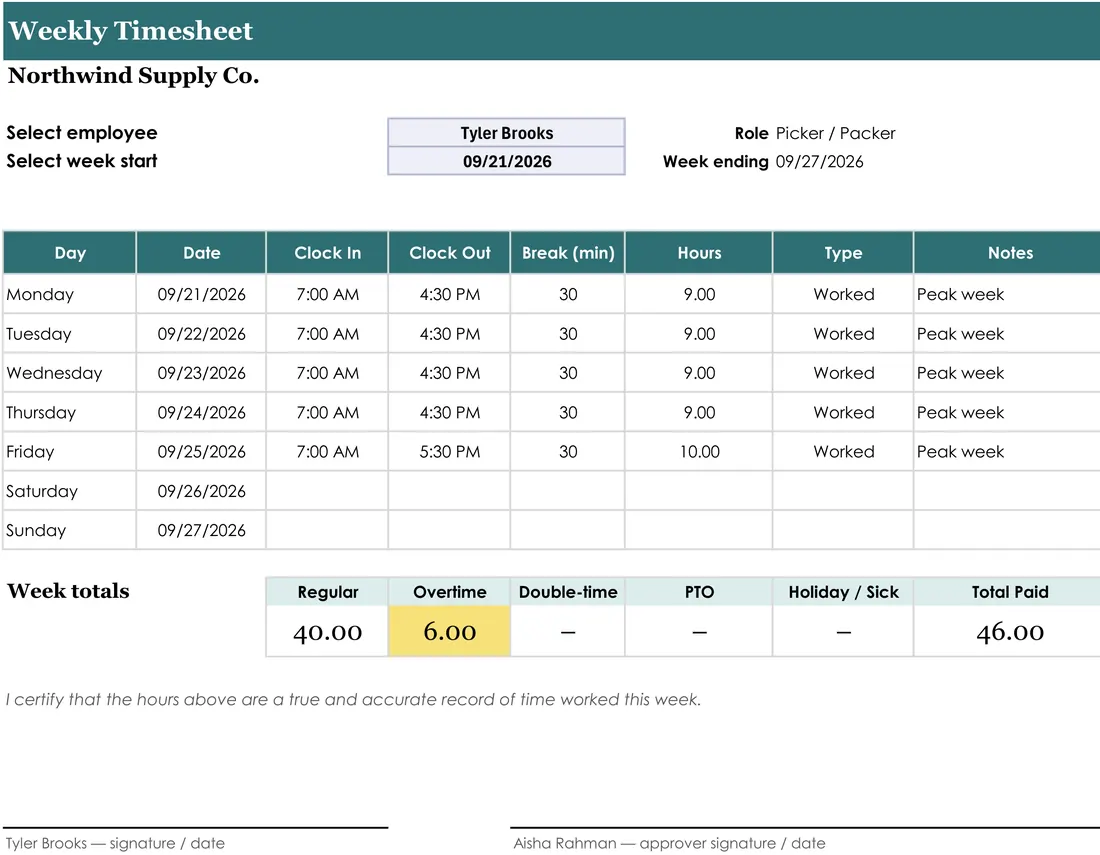This screenshot has width=1100, height=855.
Task: Select the Saturday day cell
Action: 69,490
